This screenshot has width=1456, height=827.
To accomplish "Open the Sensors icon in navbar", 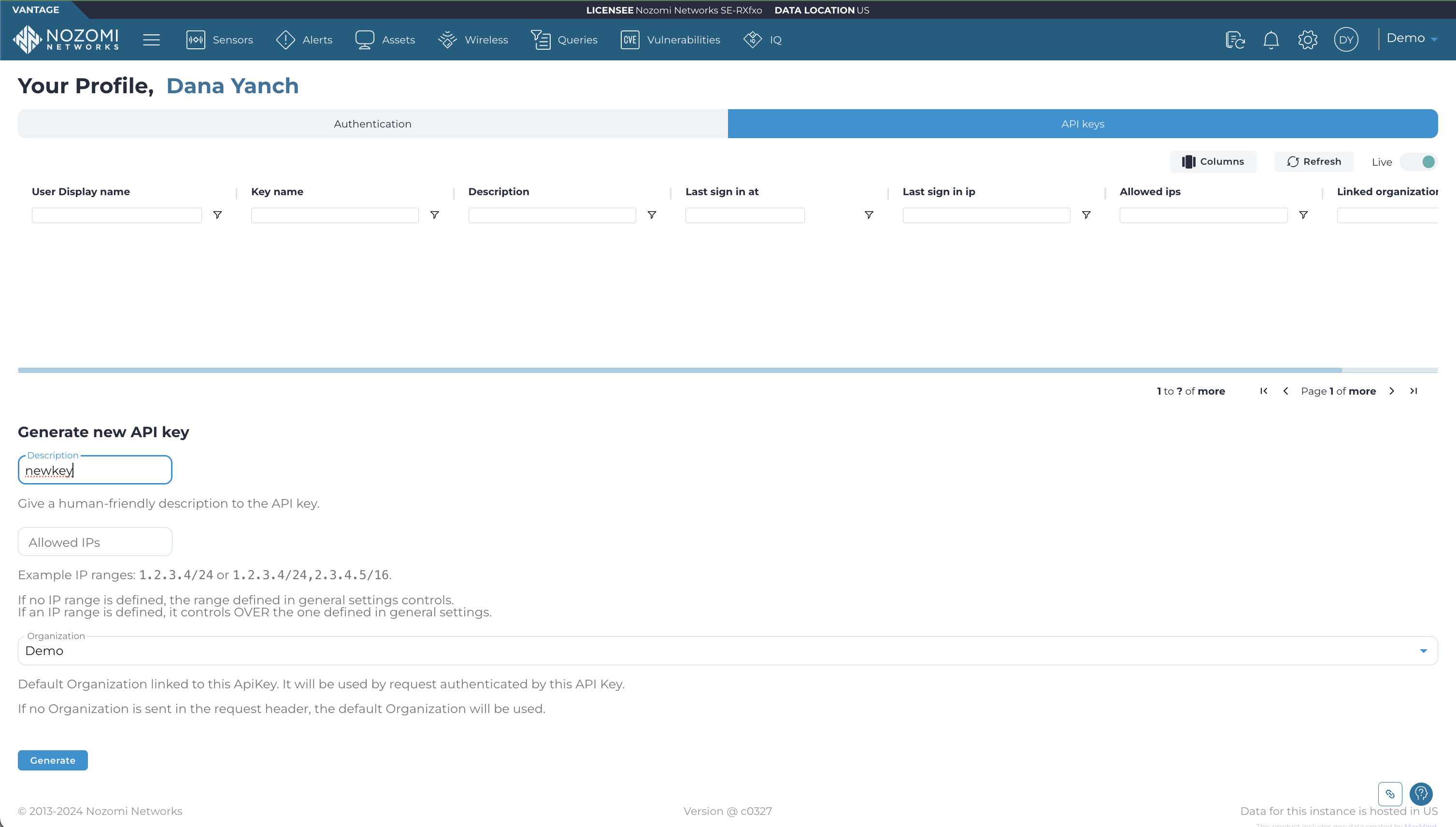I will click(x=195, y=40).
